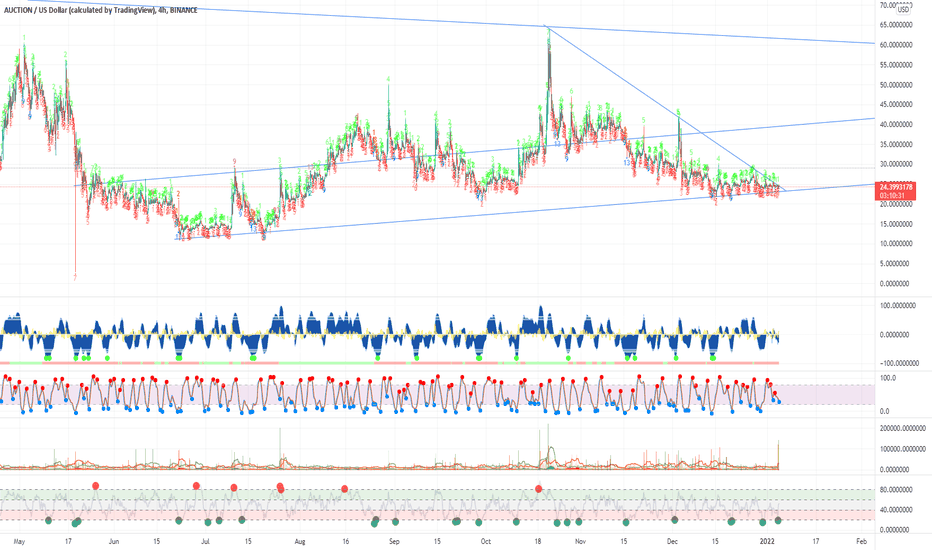
Task: Click the current price label 24.3993178
Action: click(x=896, y=187)
